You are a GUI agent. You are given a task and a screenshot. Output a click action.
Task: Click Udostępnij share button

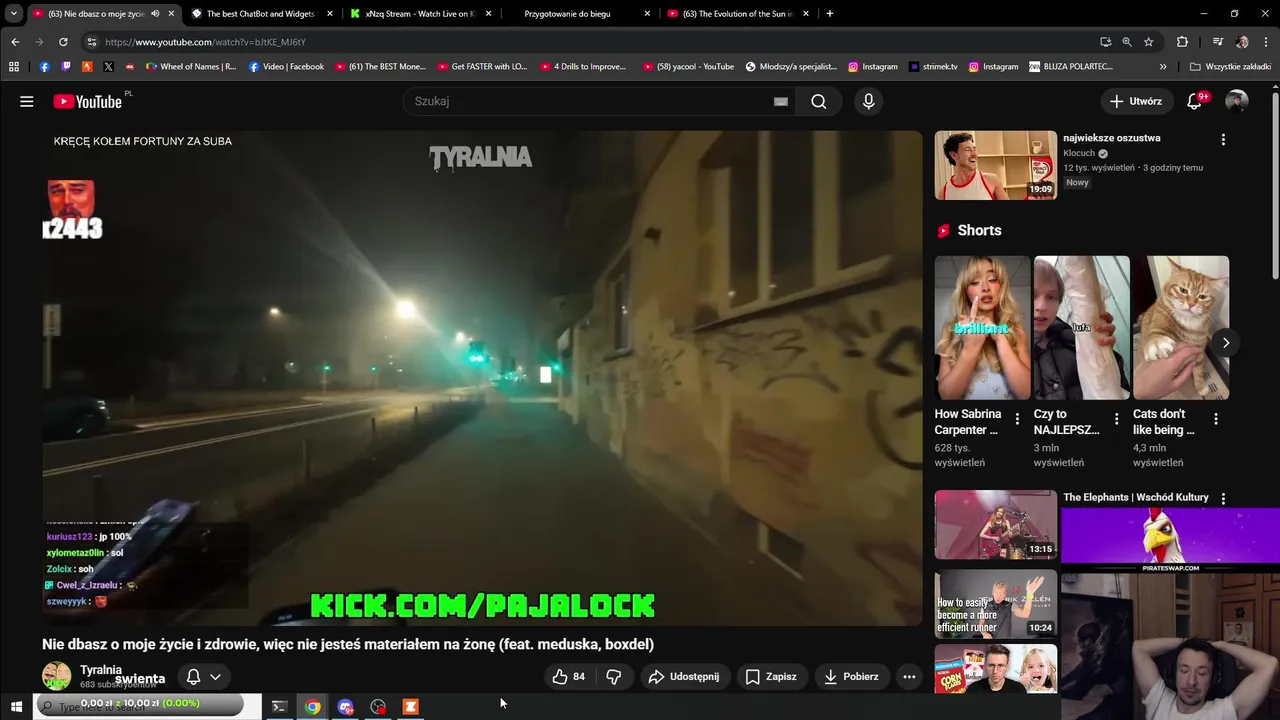pos(684,677)
